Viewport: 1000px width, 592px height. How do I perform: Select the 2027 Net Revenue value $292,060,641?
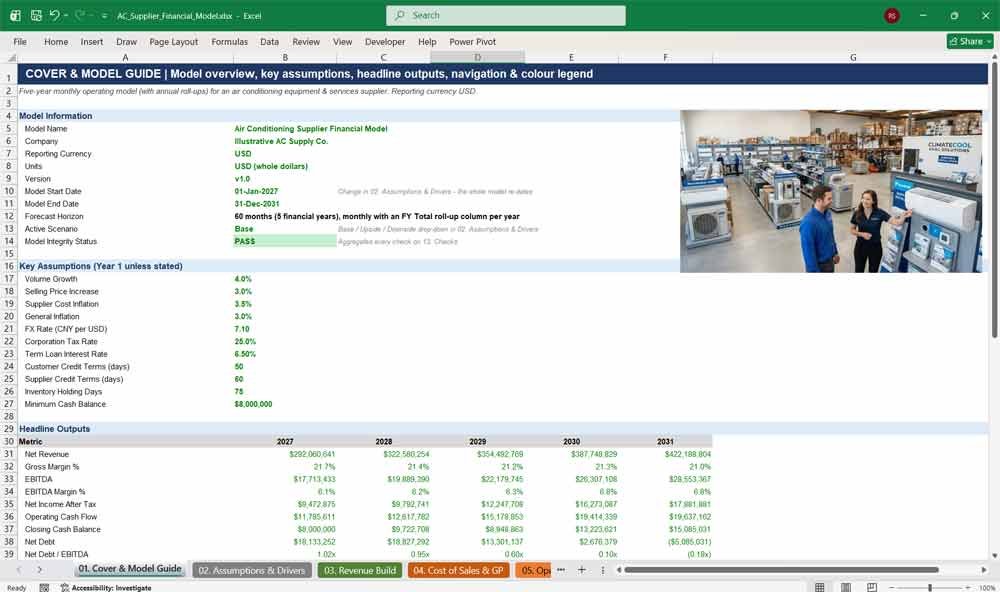click(x=312, y=454)
